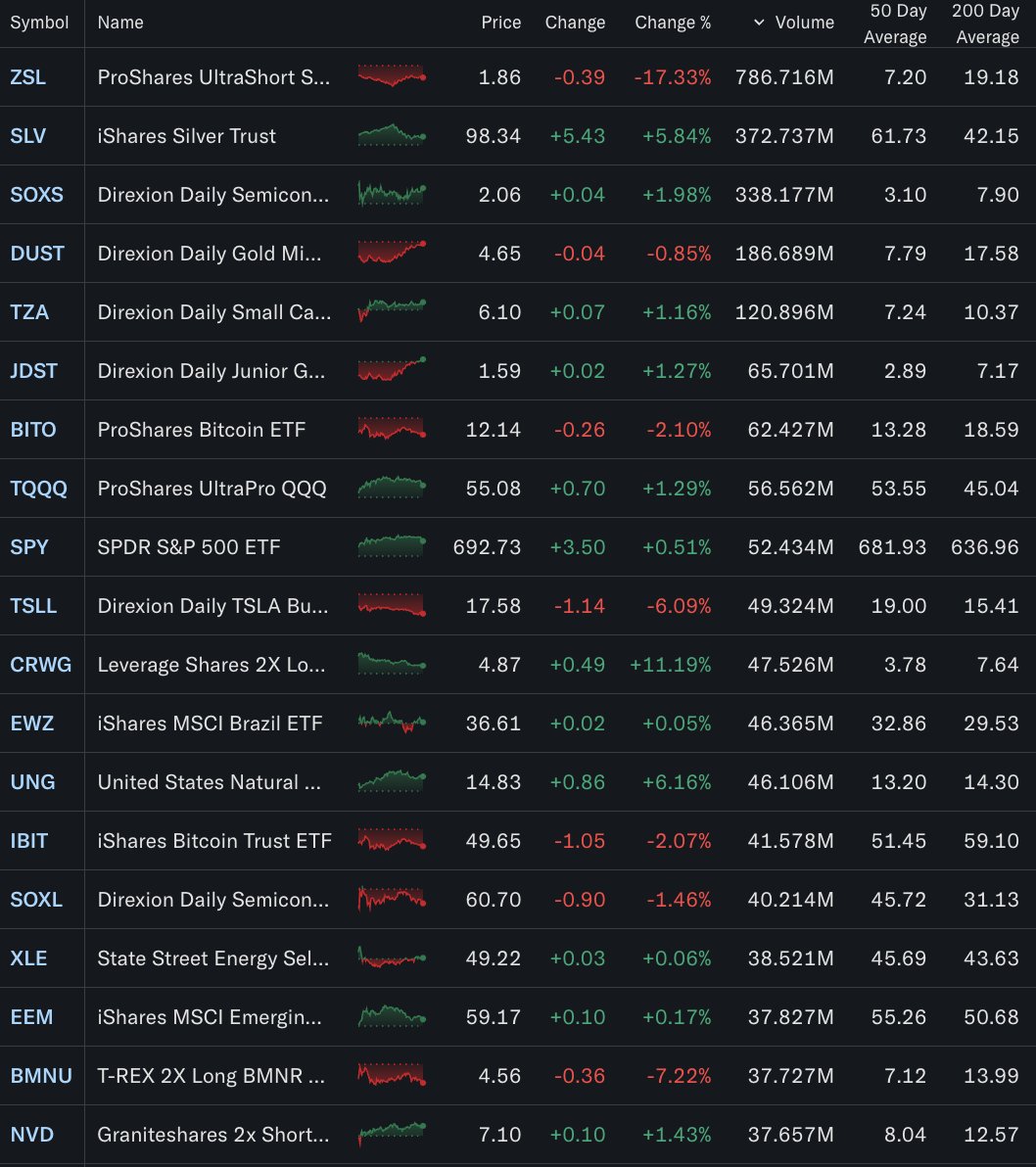
Task: Open the IBIT iShares Bitcoin Trust quote
Action: (x=27, y=840)
